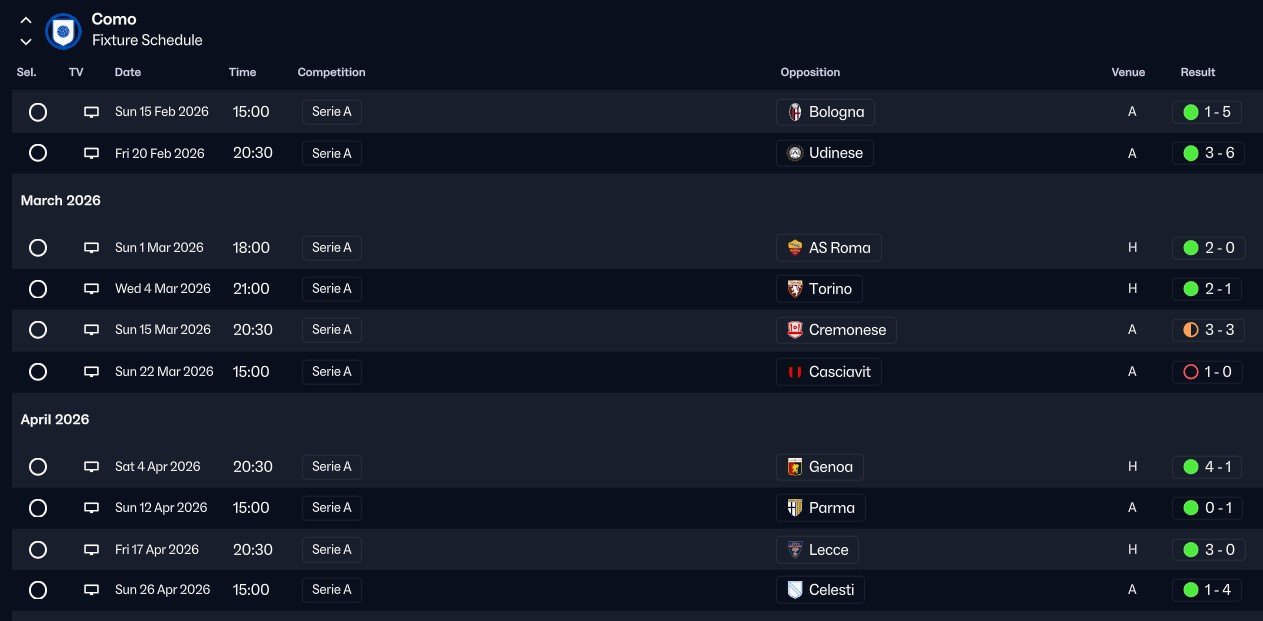The image size is (1263, 621).
Task: Click the Bologna club crest
Action: (x=795, y=112)
